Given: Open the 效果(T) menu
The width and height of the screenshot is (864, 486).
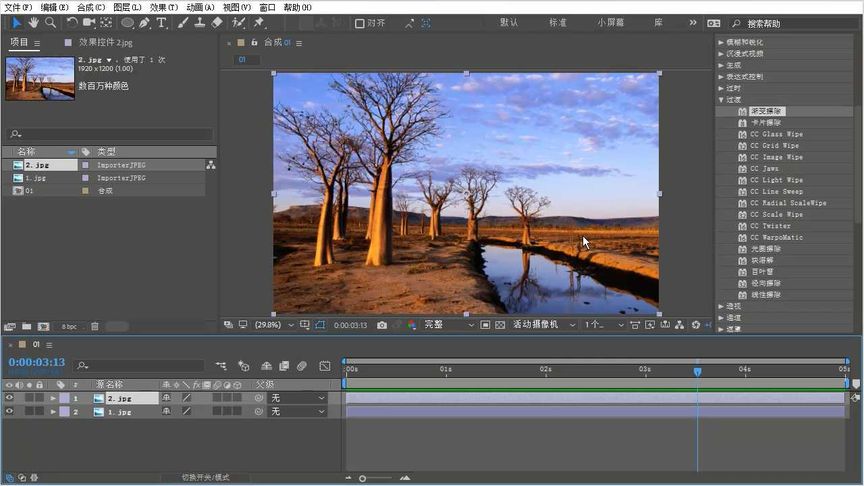Looking at the screenshot, I should pos(164,7).
